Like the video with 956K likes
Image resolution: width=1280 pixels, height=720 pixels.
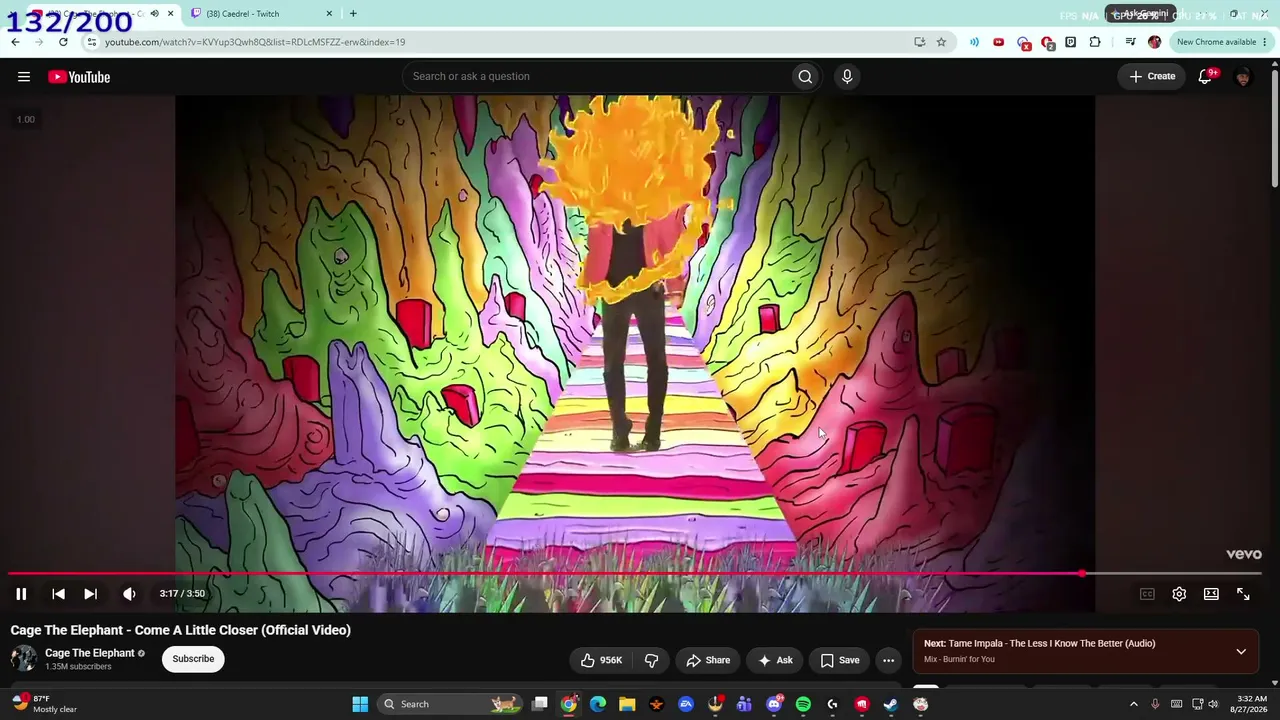point(601,660)
